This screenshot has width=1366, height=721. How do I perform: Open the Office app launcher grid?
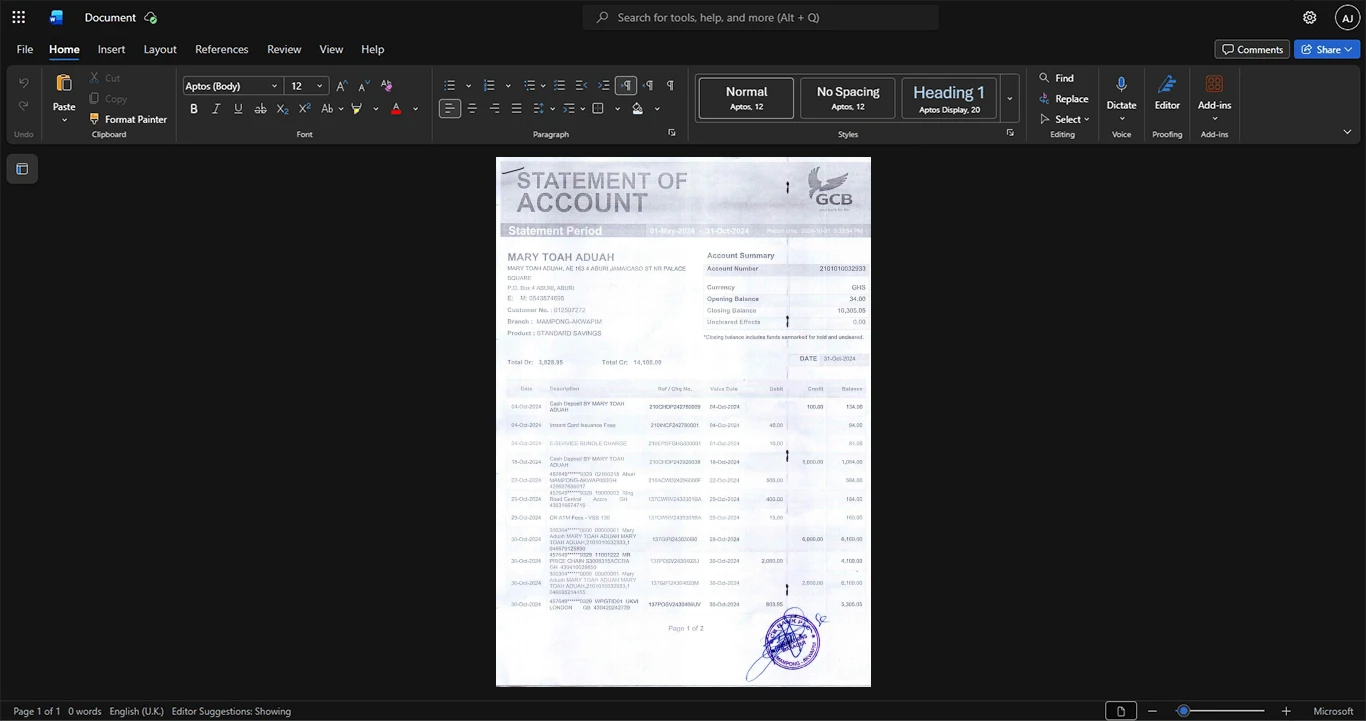pos(18,17)
